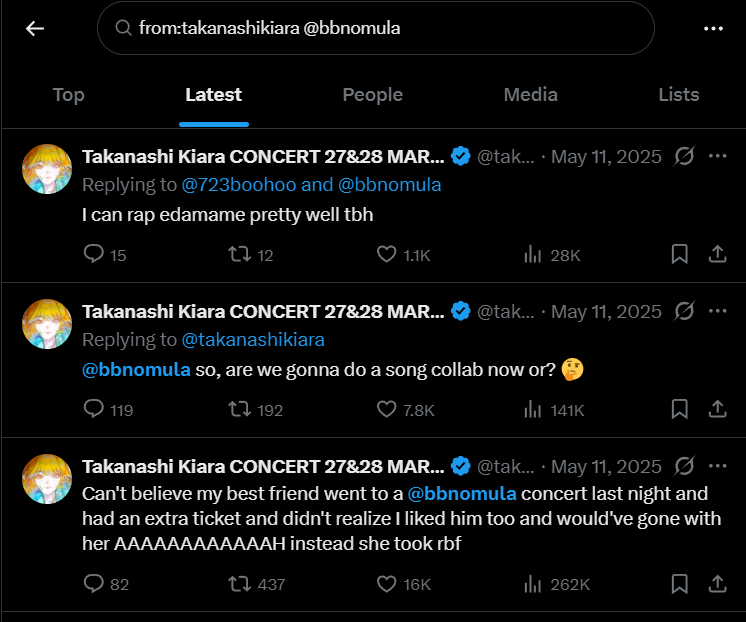Screen dimensions: 746x622
Task: Open more menu on concert ticket tweet
Action: click(x=717, y=466)
